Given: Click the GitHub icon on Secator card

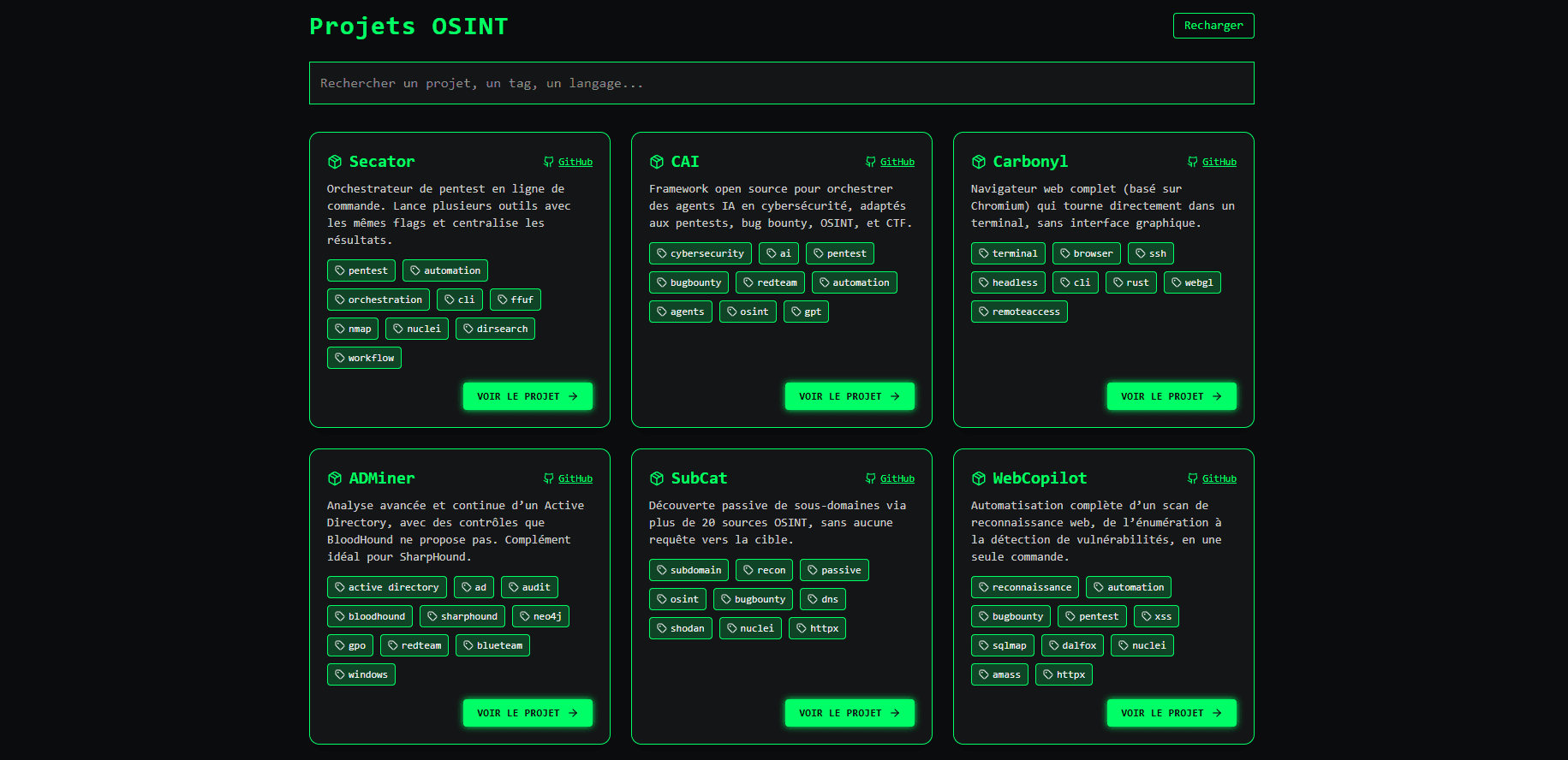Looking at the screenshot, I should 549,162.
